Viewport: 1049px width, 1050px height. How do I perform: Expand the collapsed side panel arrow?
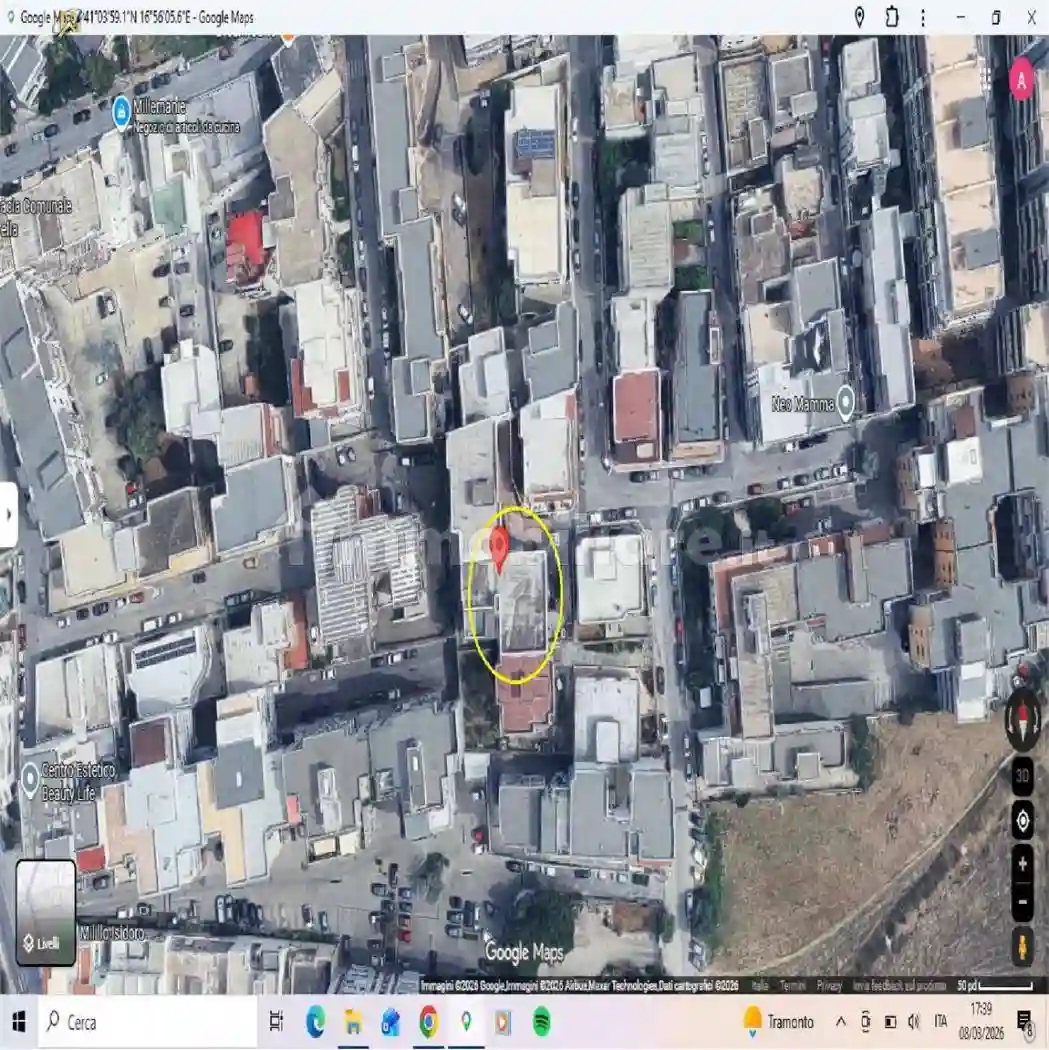(8, 514)
